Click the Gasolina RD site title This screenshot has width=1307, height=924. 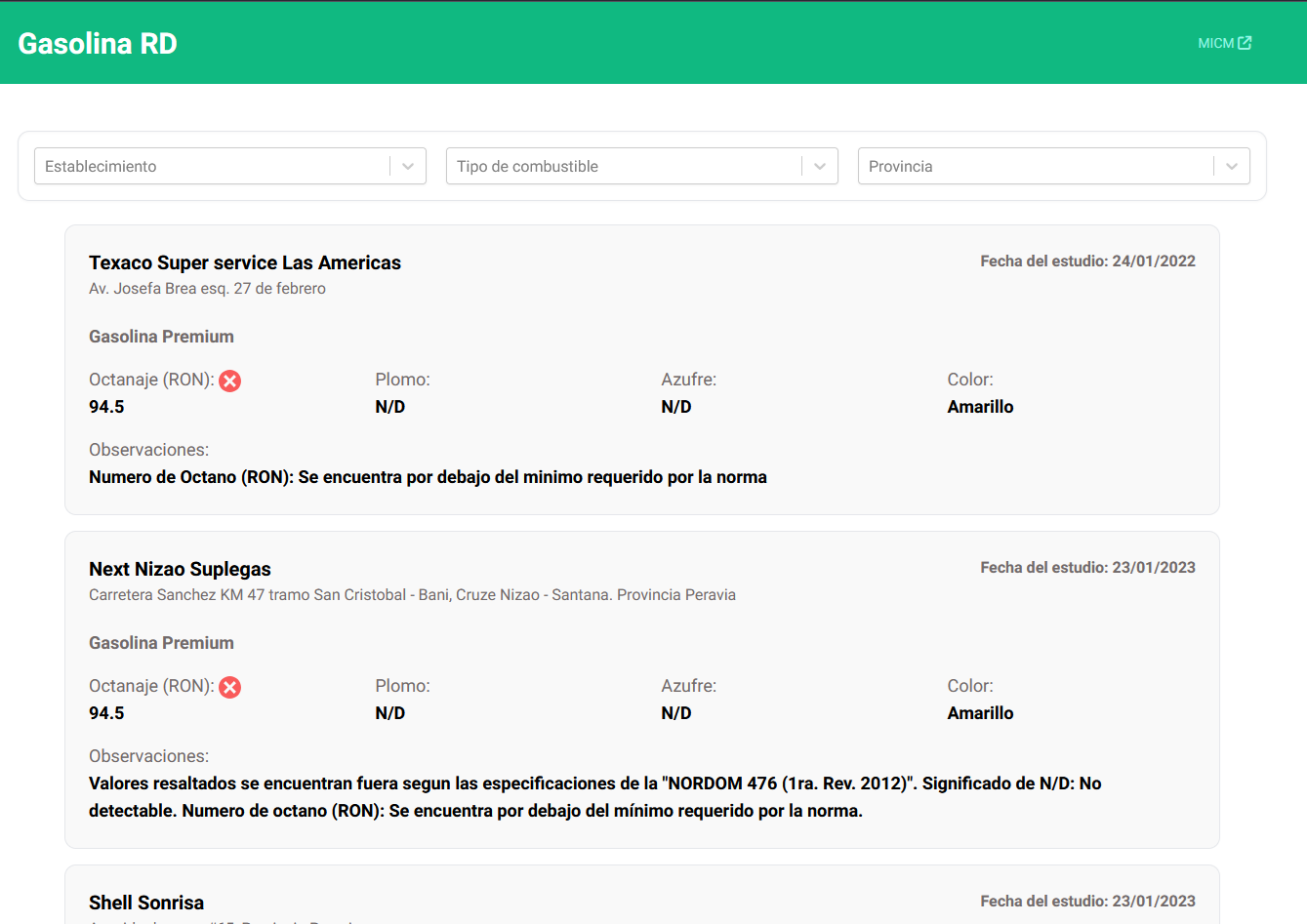pos(98,43)
